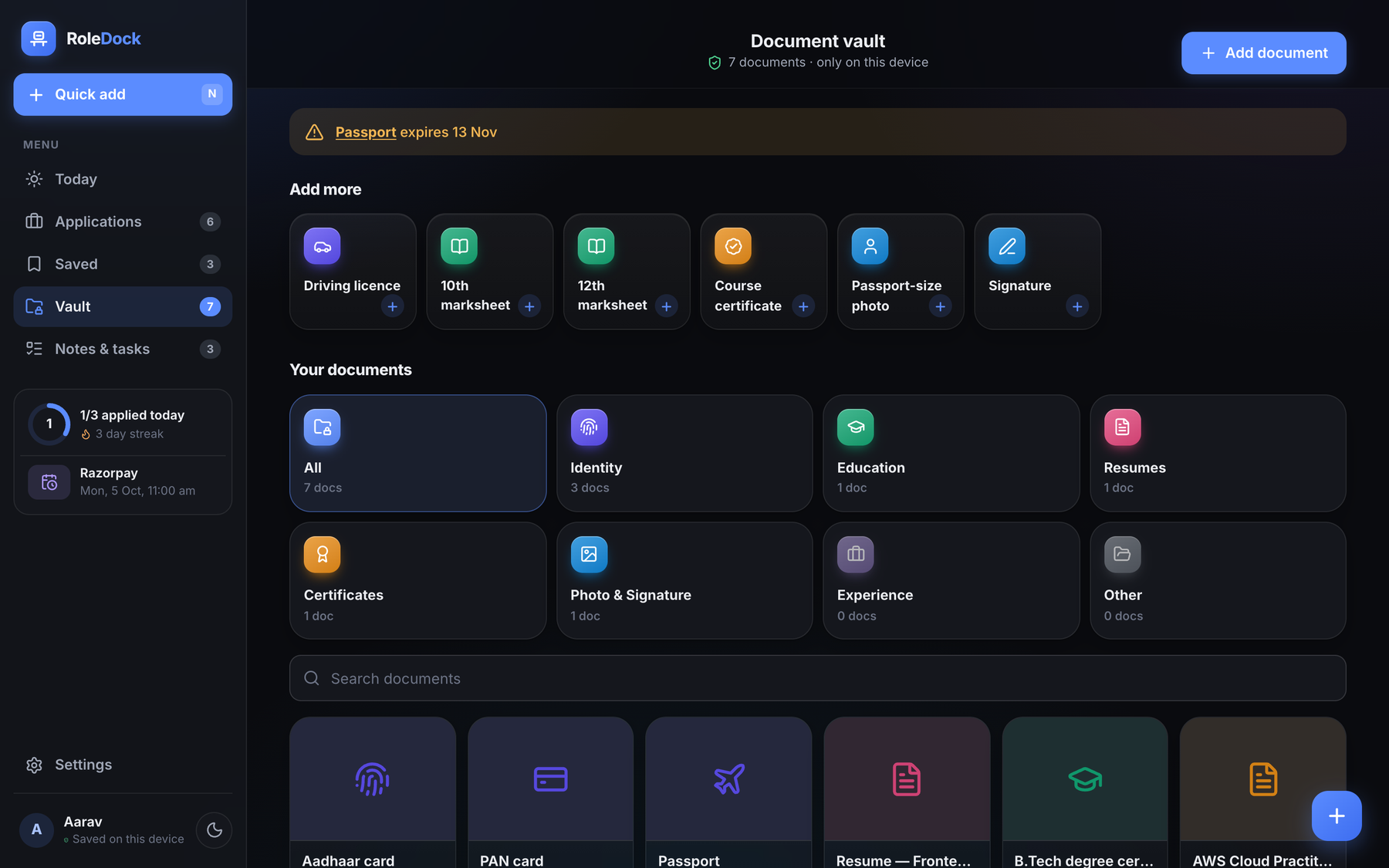
Task: Click the Add document button
Action: coord(1263,52)
